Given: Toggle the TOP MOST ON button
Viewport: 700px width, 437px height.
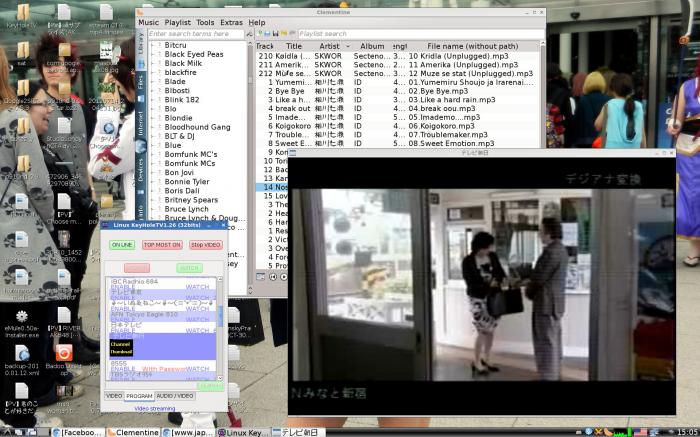Looking at the screenshot, I should tap(162, 245).
